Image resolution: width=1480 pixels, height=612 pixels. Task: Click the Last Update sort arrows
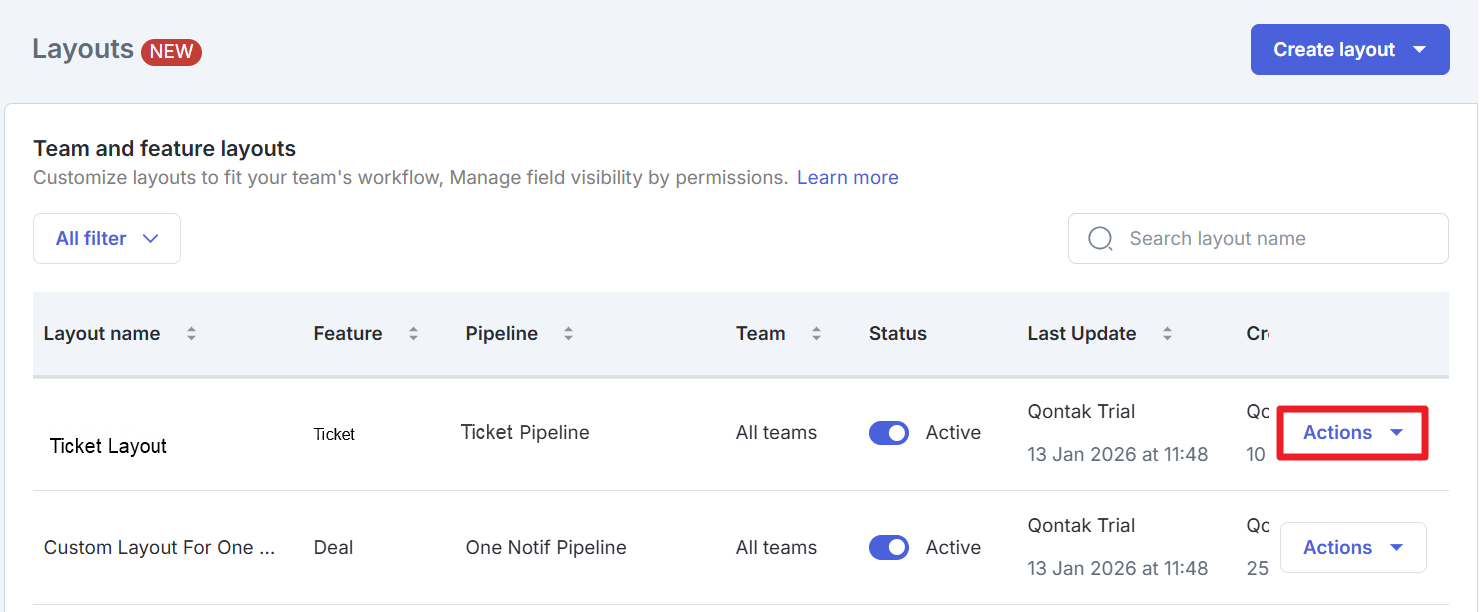coord(1167,334)
